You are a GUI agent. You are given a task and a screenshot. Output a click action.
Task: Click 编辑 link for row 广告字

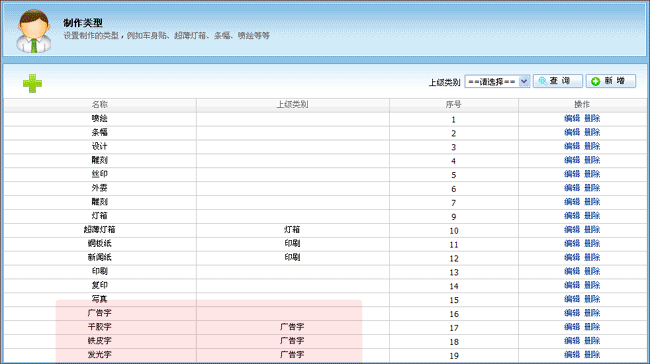click(x=572, y=313)
